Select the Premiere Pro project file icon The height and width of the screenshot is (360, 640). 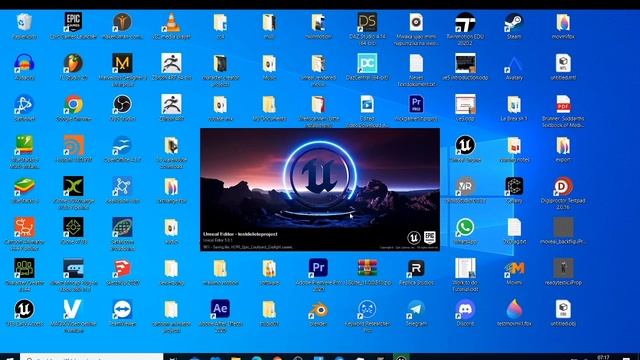click(x=416, y=104)
